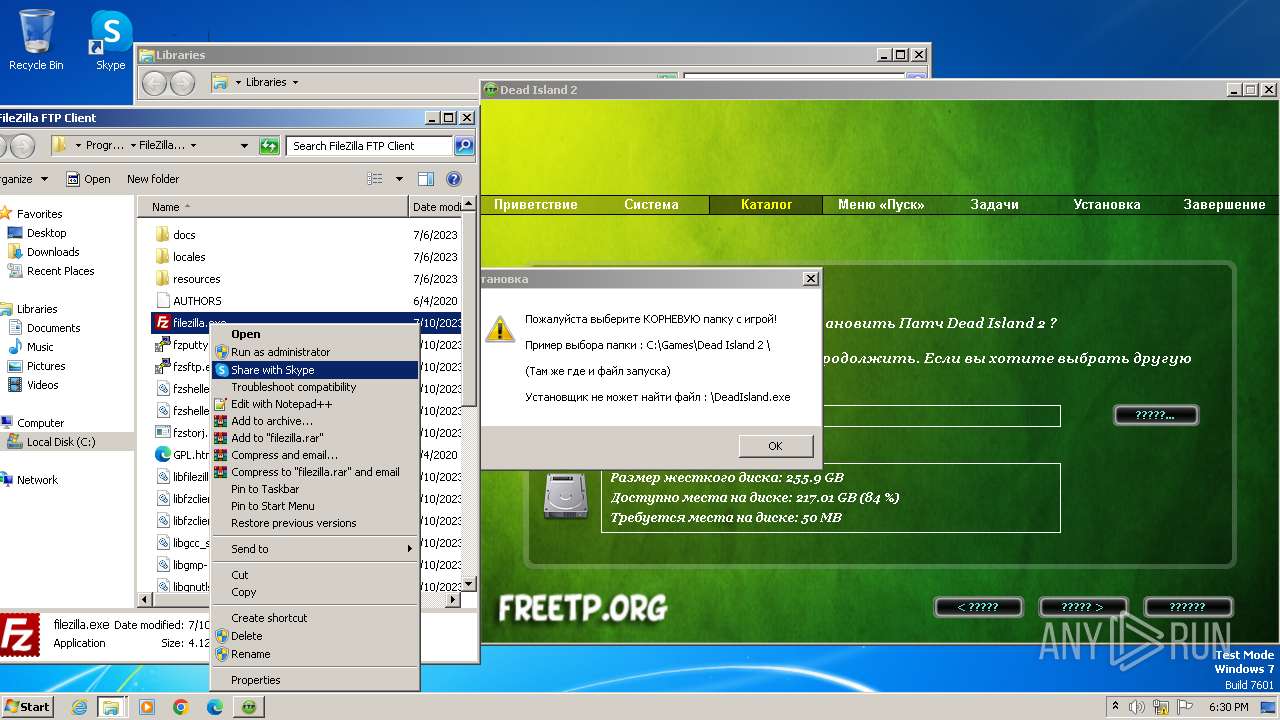Choose Rename from context menu
1280x720 pixels.
314,654
